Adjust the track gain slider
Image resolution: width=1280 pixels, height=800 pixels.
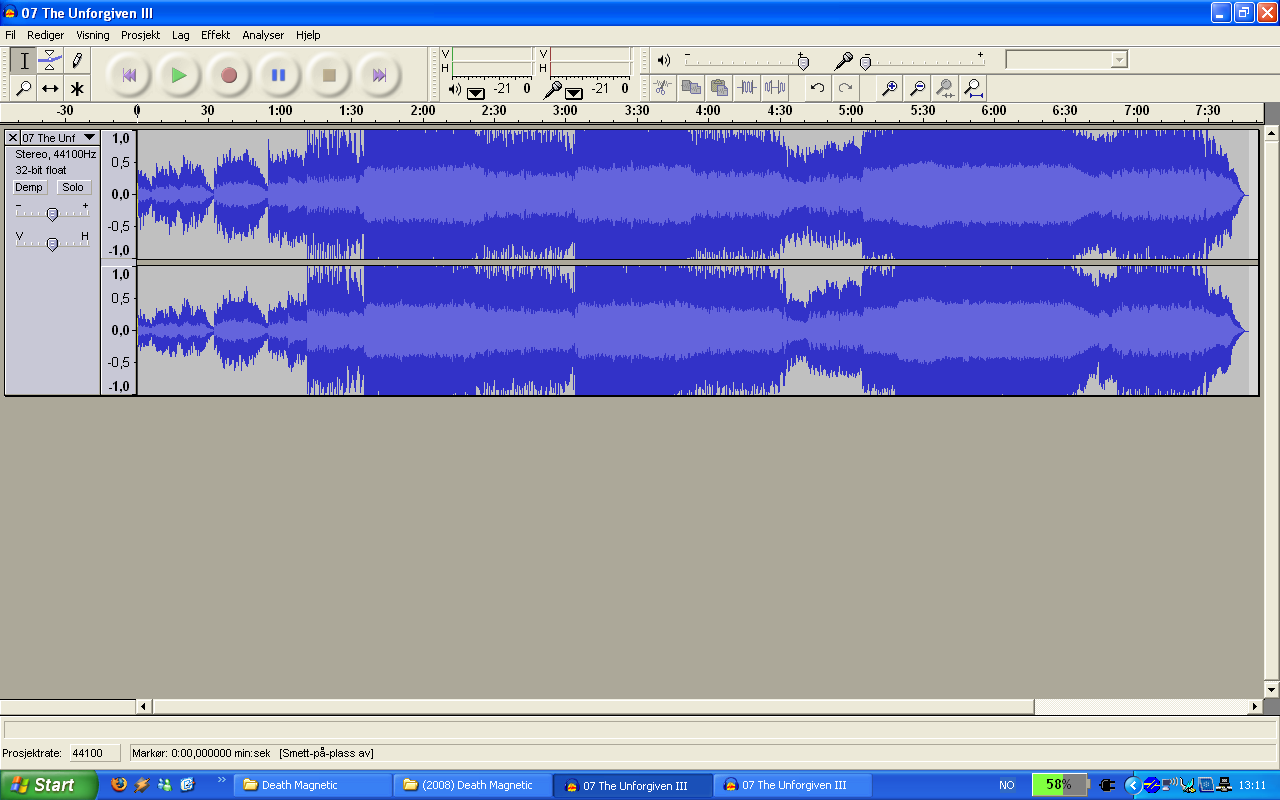tap(52, 213)
